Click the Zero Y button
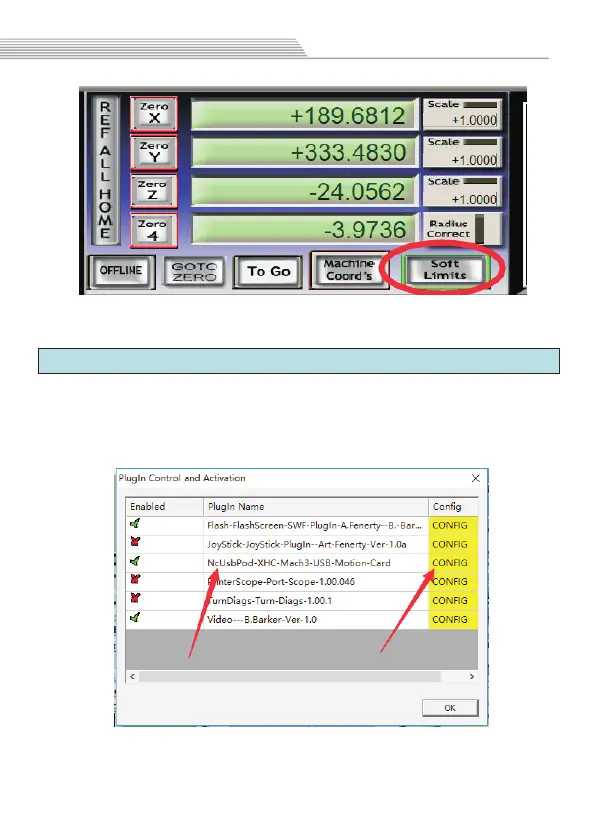The height and width of the screenshot is (839, 595). (154, 152)
